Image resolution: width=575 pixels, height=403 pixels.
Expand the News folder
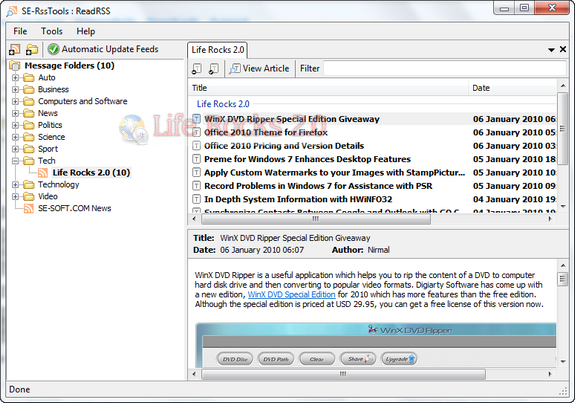[x=15, y=113]
